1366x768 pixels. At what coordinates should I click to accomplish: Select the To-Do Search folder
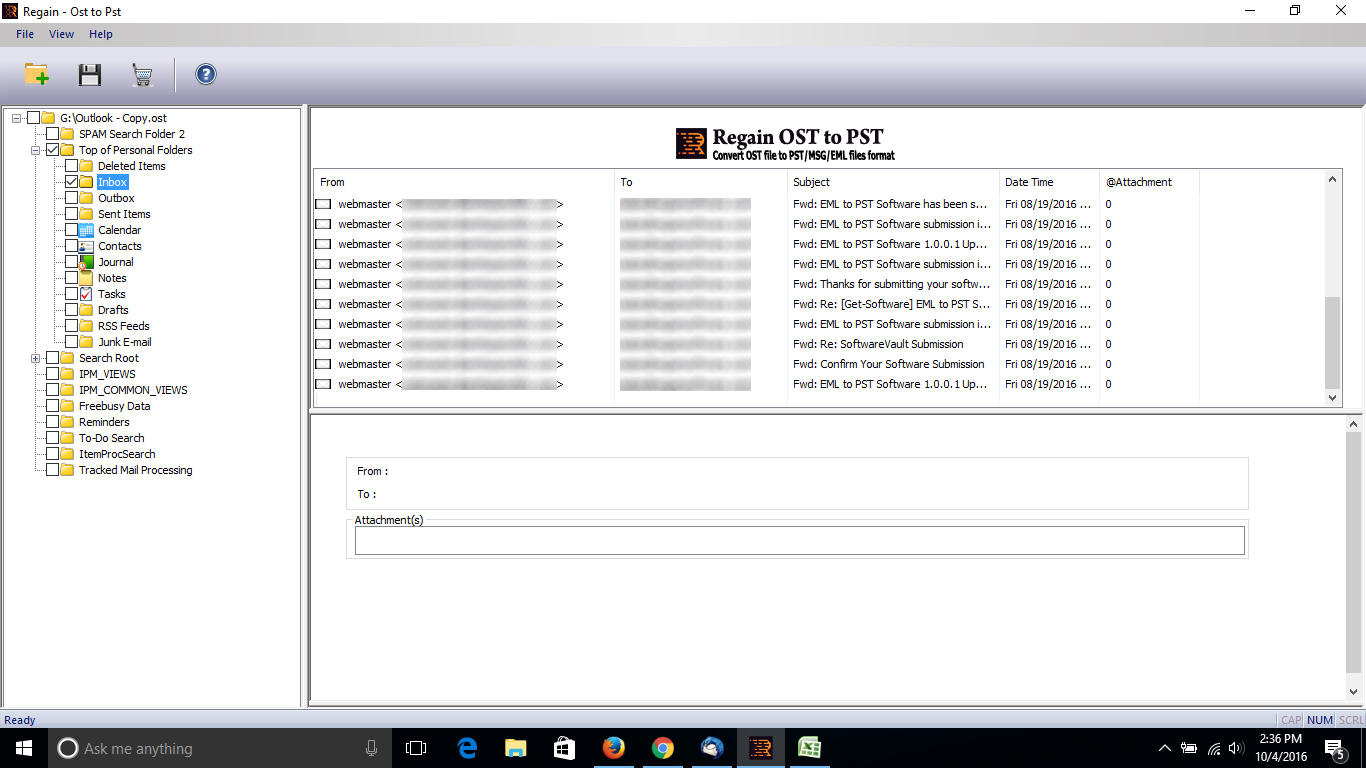[x=112, y=438]
